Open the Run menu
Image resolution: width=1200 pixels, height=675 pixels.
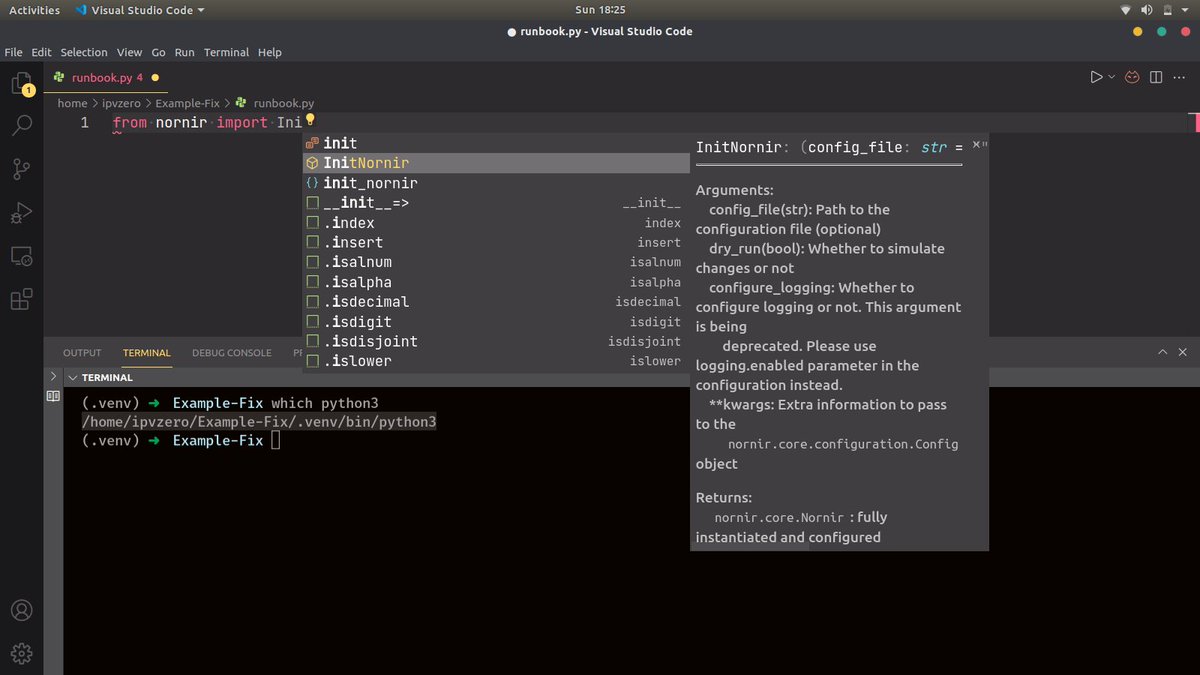pos(185,52)
